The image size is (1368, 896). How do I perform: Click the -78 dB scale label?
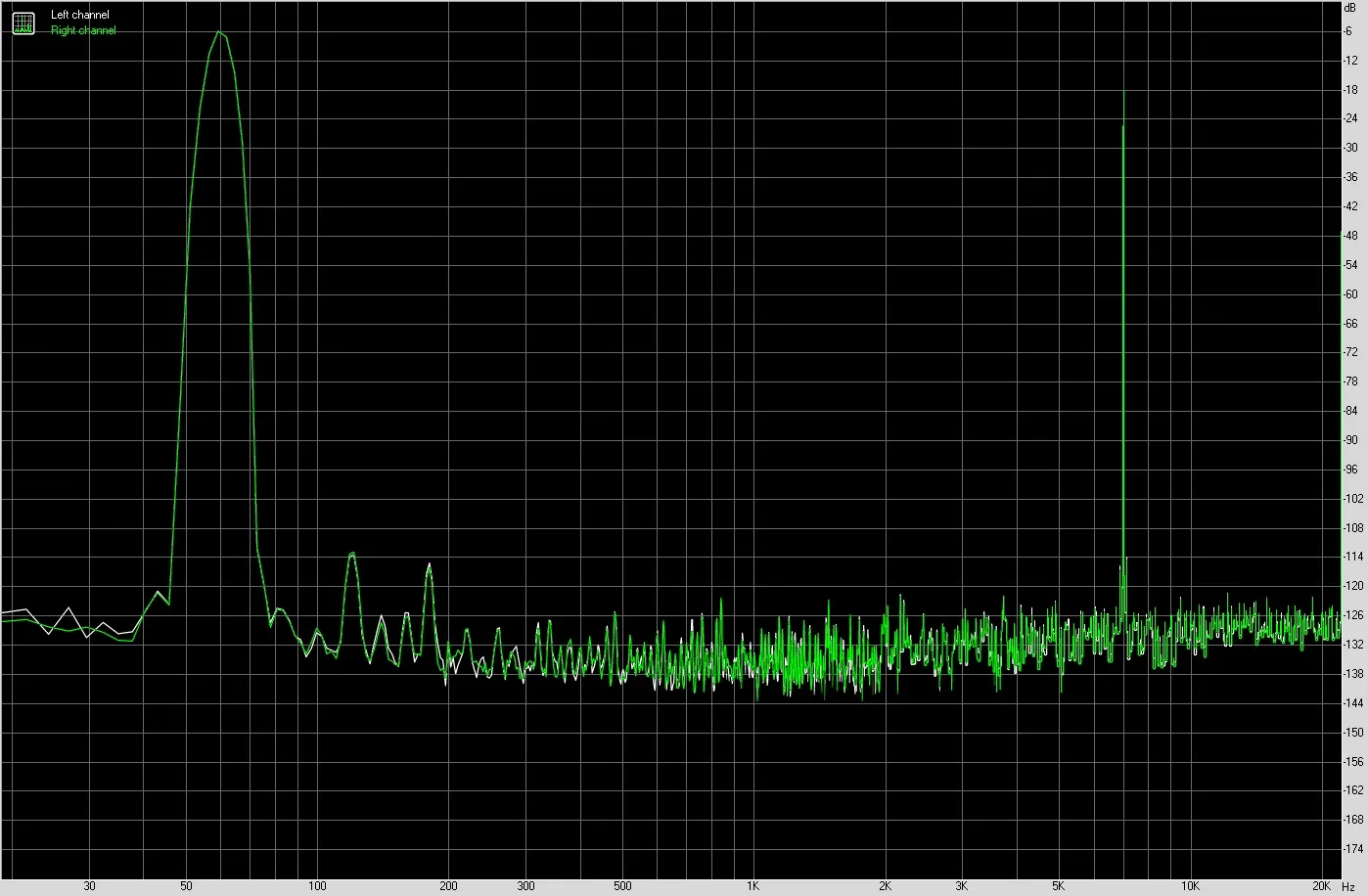1350,381
